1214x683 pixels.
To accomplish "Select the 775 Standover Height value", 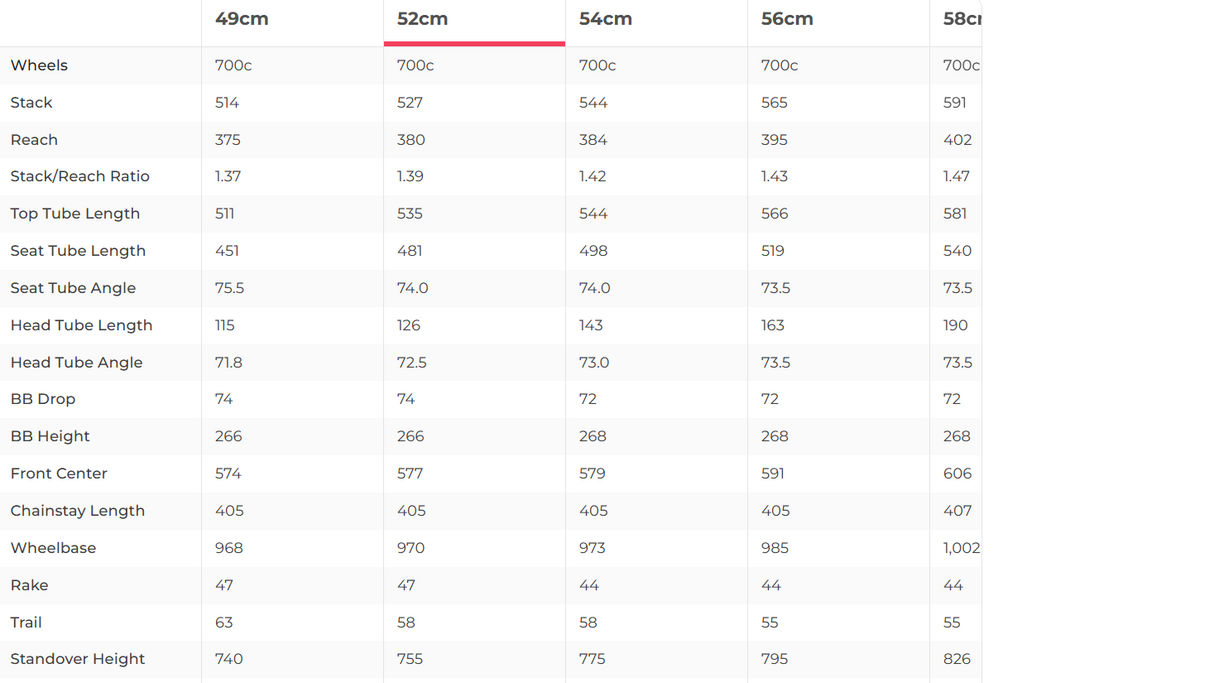I will [x=592, y=659].
